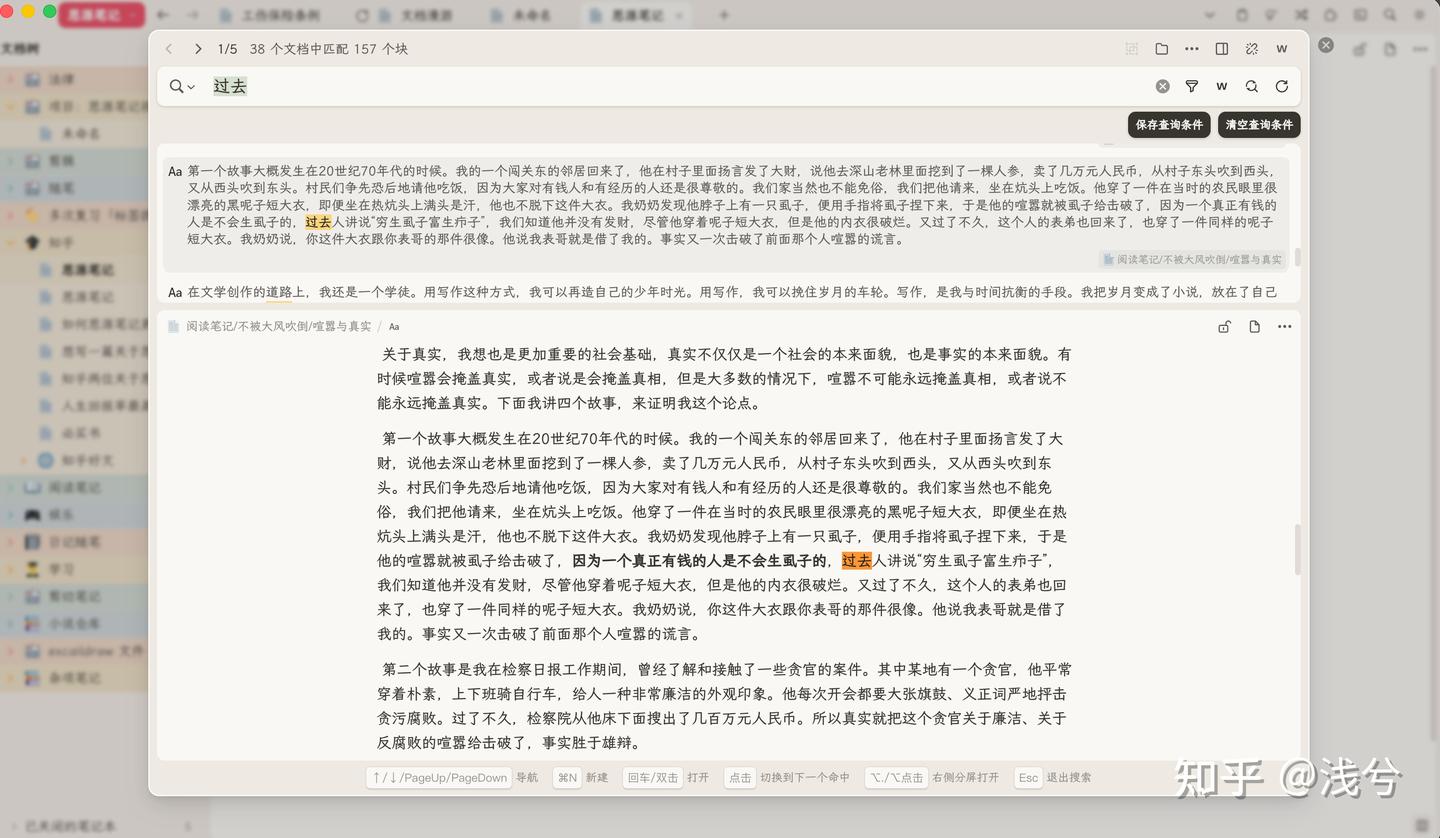The height and width of the screenshot is (838, 1440).
Task: Expand 知乎好文 item in tree
Action: coord(24,460)
